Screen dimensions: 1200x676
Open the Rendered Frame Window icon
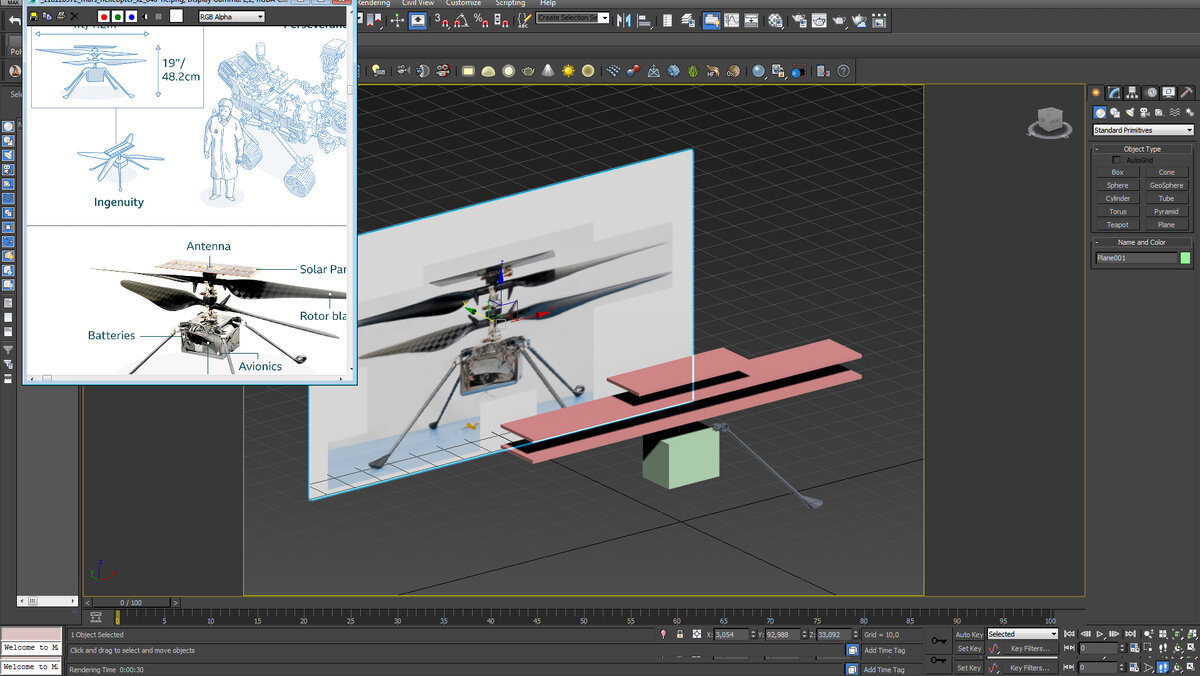pyautogui.click(x=819, y=19)
